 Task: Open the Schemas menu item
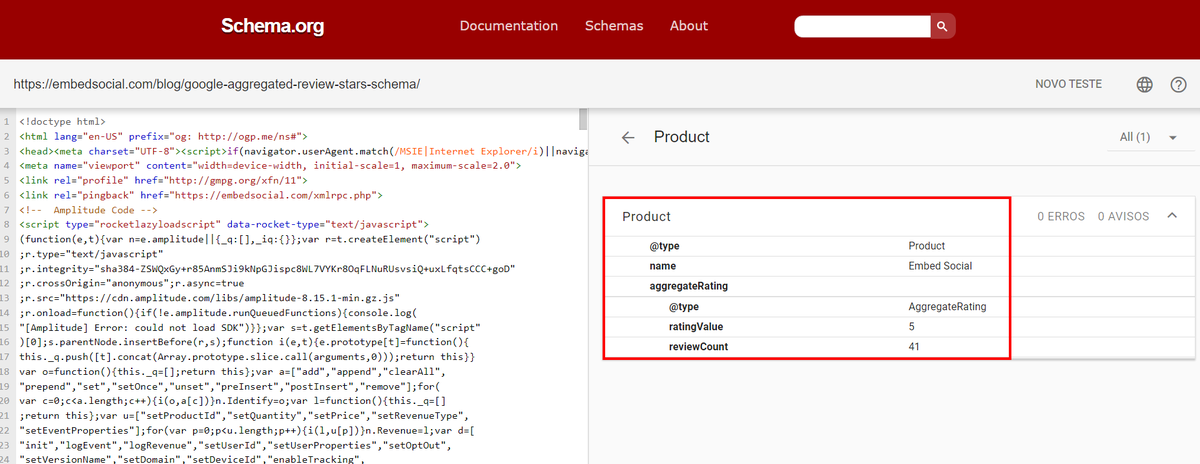coord(614,26)
